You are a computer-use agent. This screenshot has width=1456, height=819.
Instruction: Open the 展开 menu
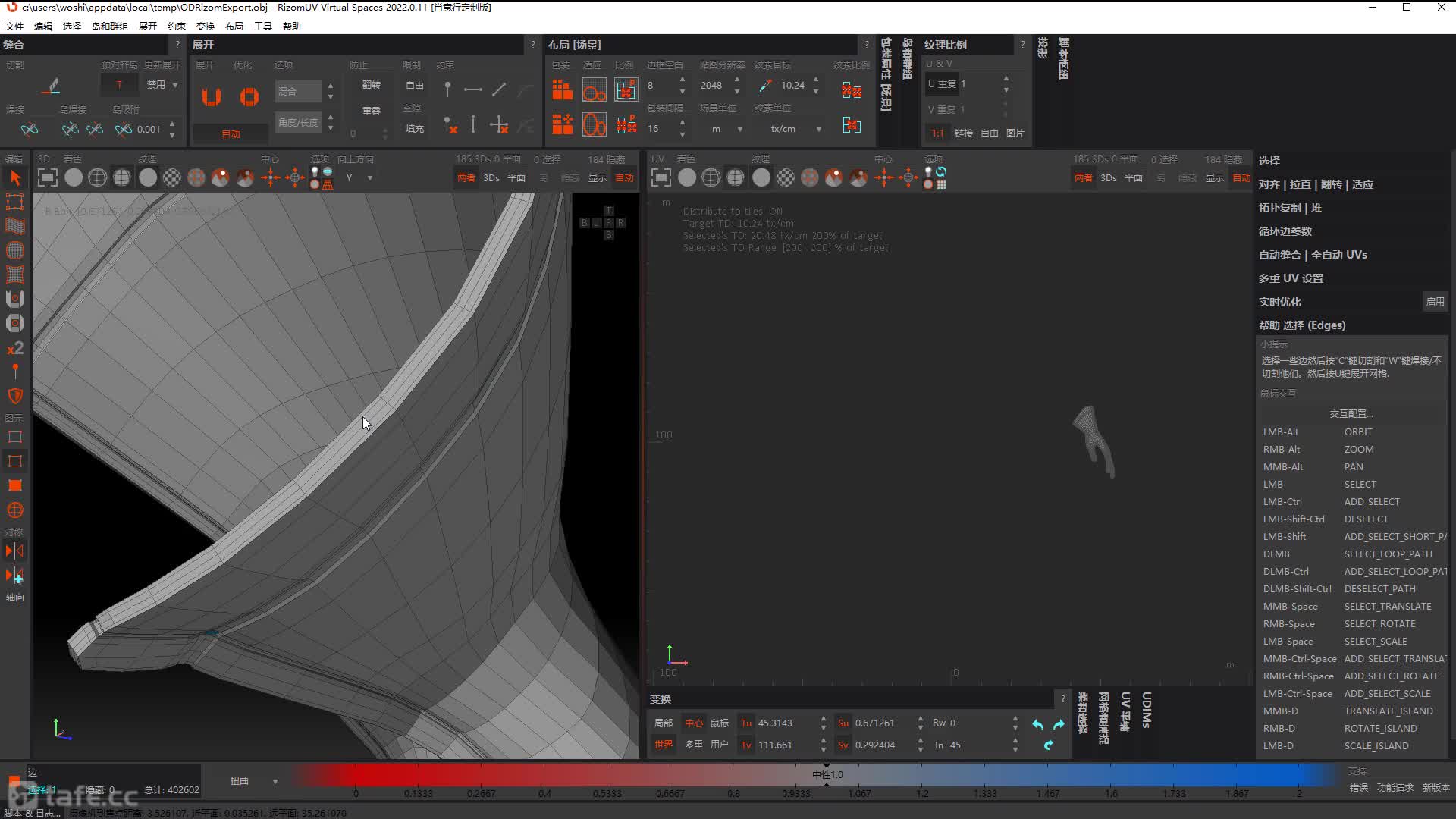[148, 26]
